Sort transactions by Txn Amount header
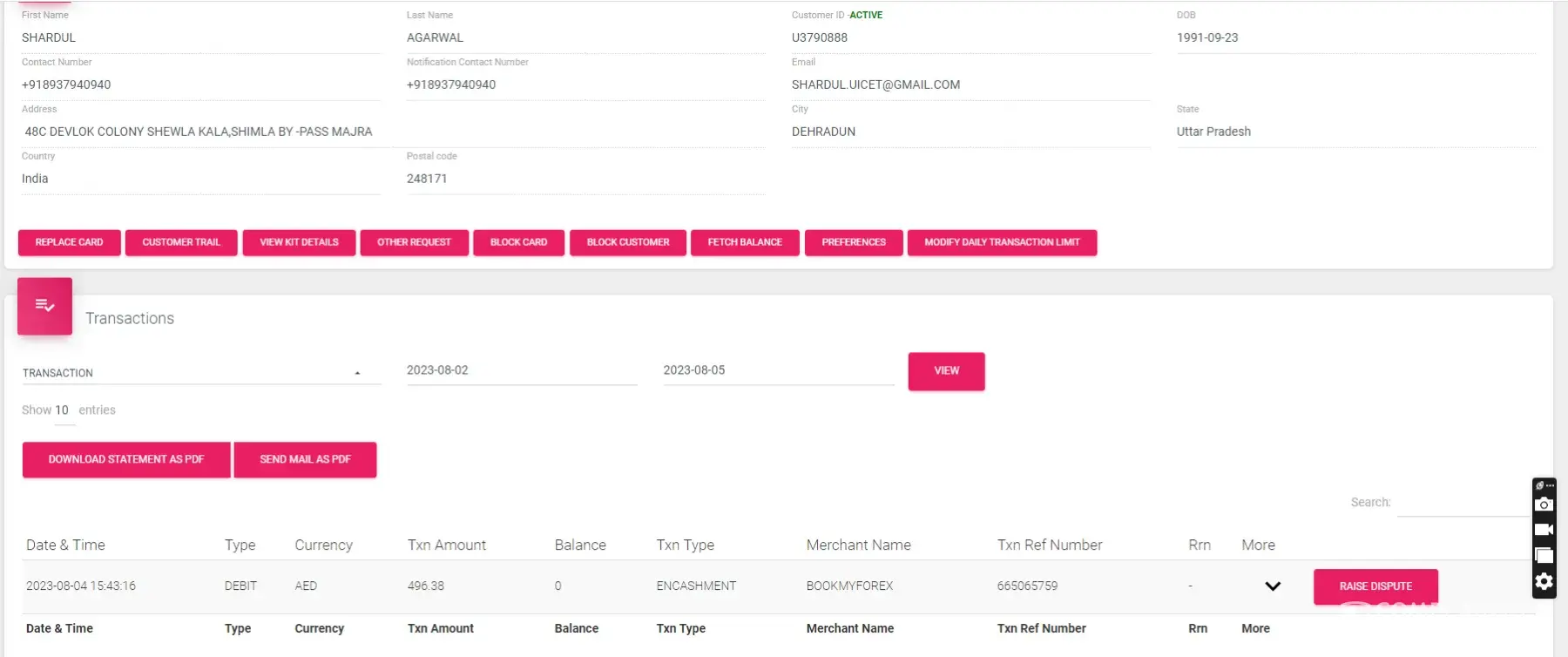 tap(446, 545)
